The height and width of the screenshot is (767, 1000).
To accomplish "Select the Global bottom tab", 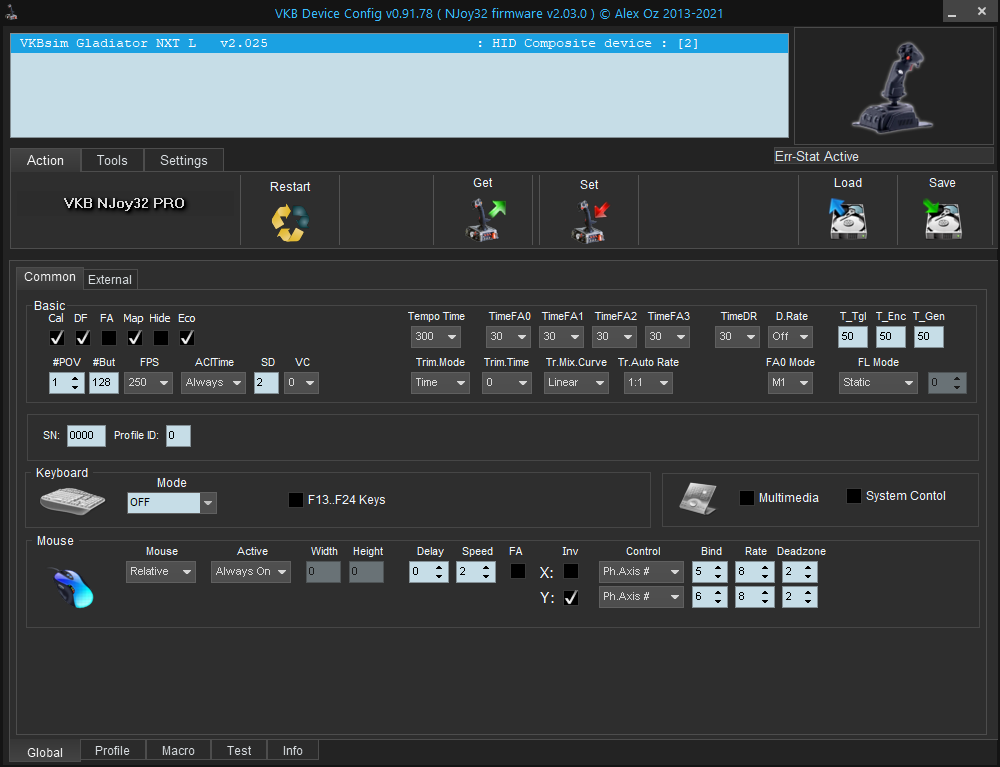I will point(45,752).
